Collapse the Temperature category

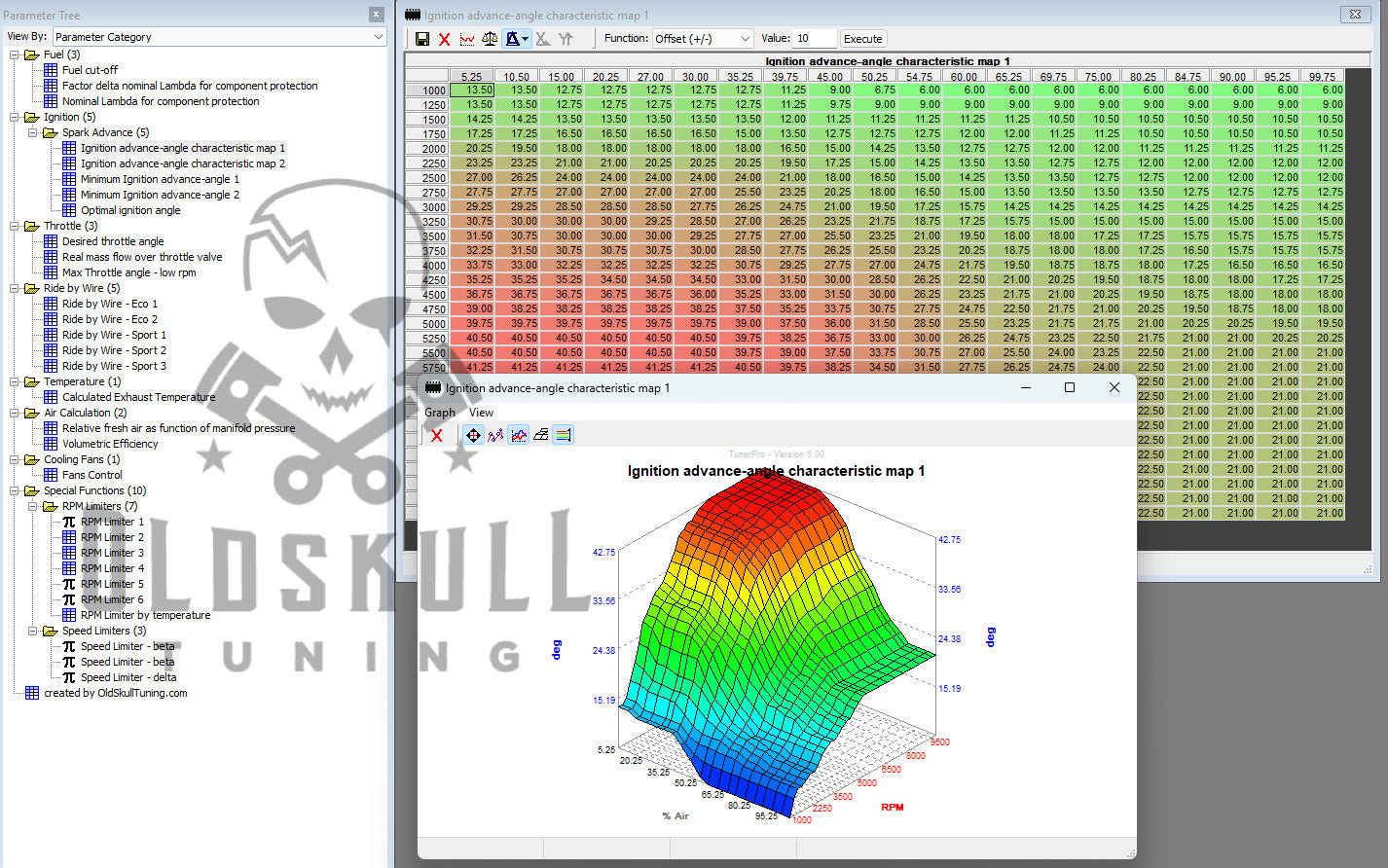(x=15, y=381)
